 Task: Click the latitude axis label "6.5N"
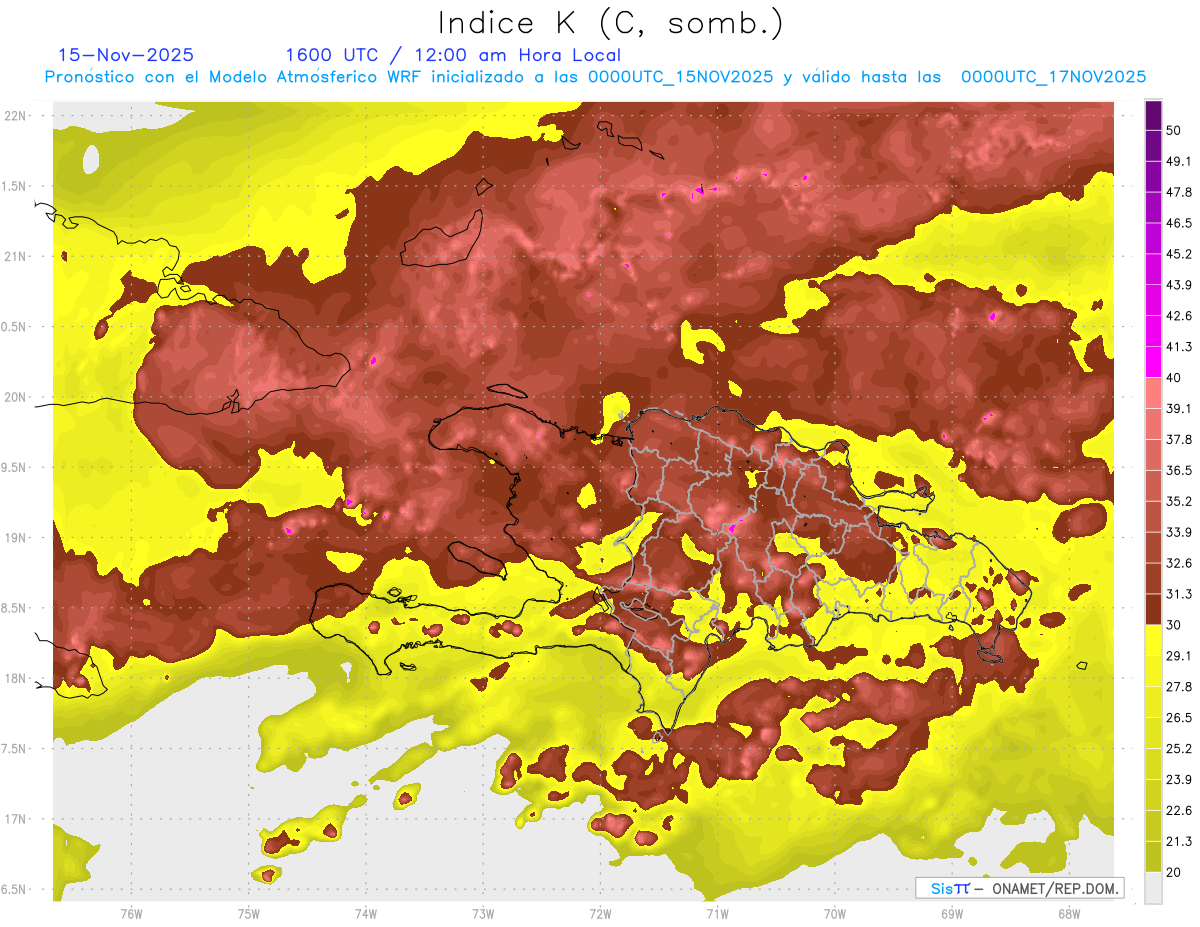click(15, 889)
